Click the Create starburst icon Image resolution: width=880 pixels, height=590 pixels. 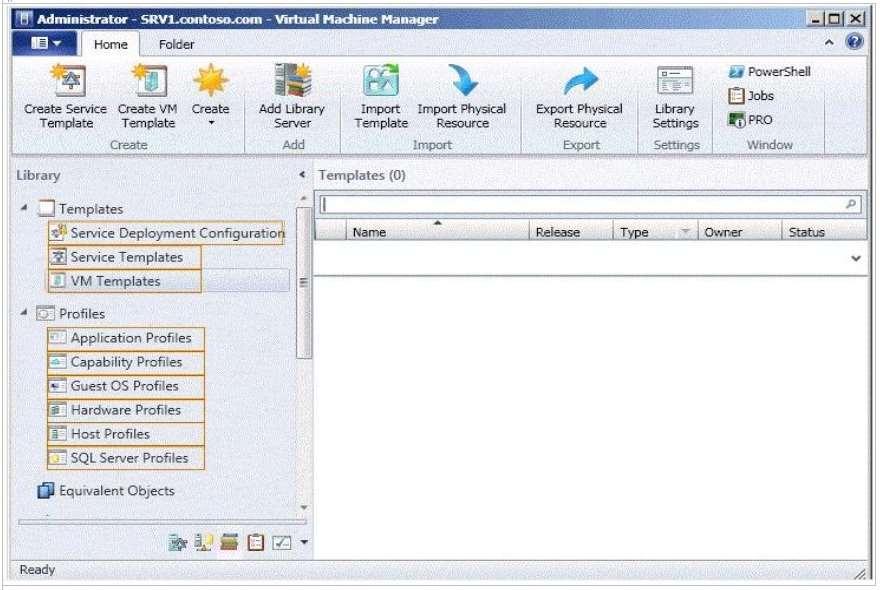click(x=210, y=80)
